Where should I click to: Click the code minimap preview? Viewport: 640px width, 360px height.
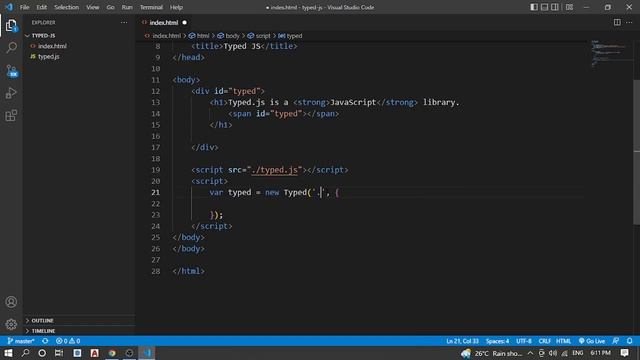611,53
